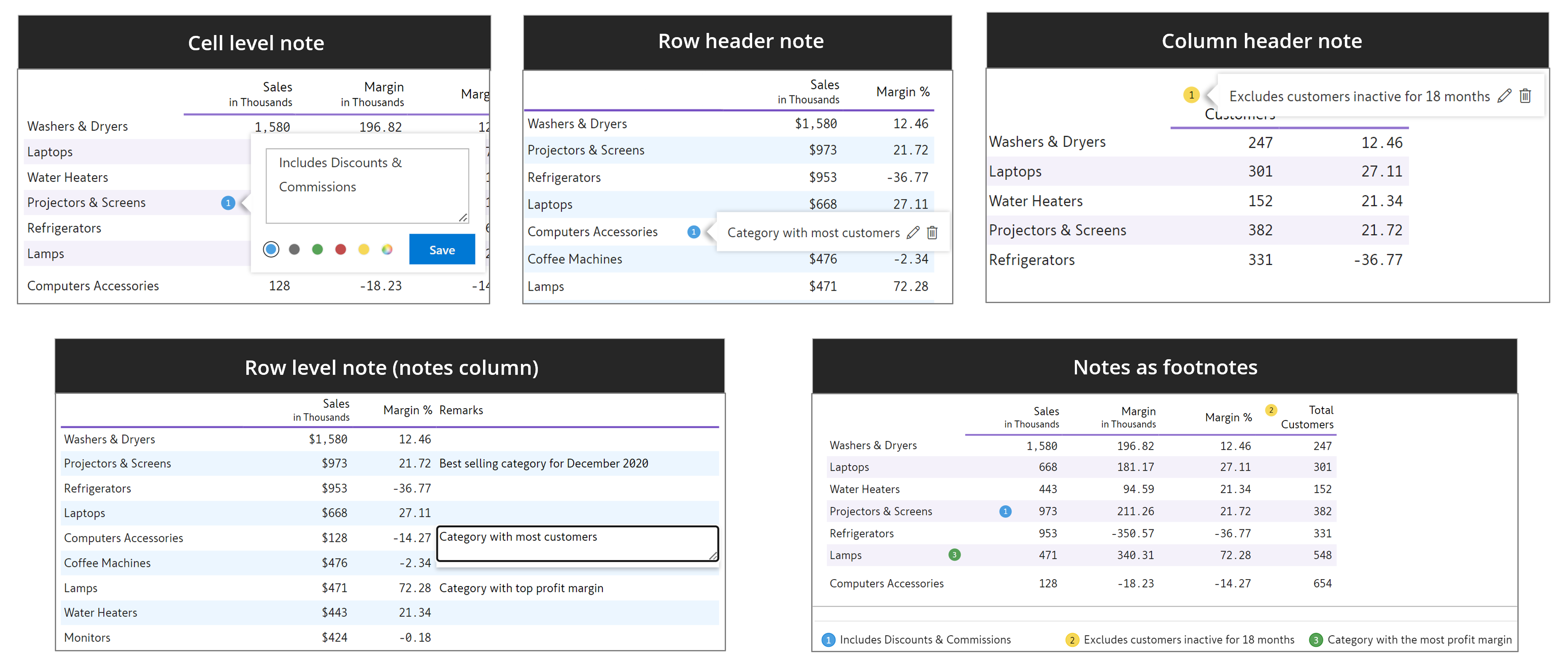Edit the 'Category with most customers' note pencil icon
1568x672 pixels.
pyautogui.click(x=912, y=232)
